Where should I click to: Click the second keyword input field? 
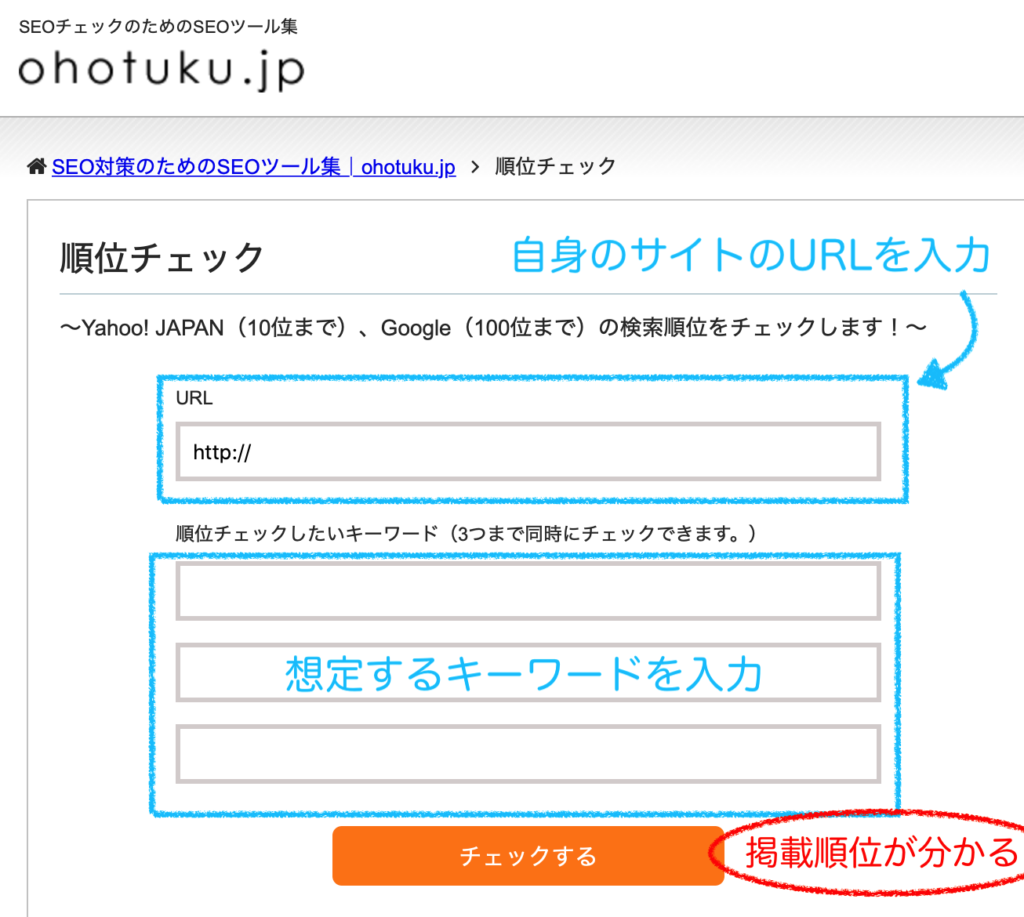click(528, 673)
